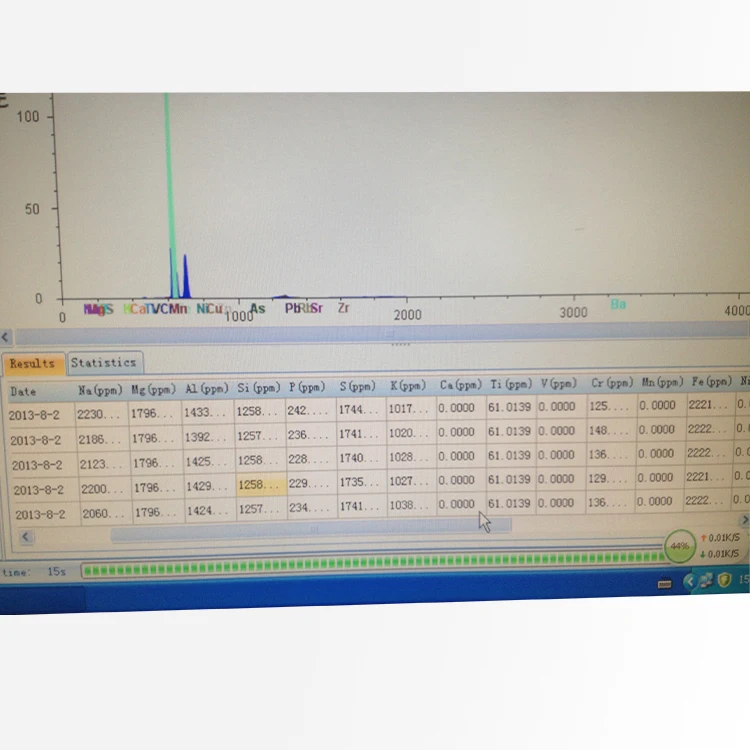The width and height of the screenshot is (750, 750).
Task: Click the S(ppm) column header
Action: [357, 386]
